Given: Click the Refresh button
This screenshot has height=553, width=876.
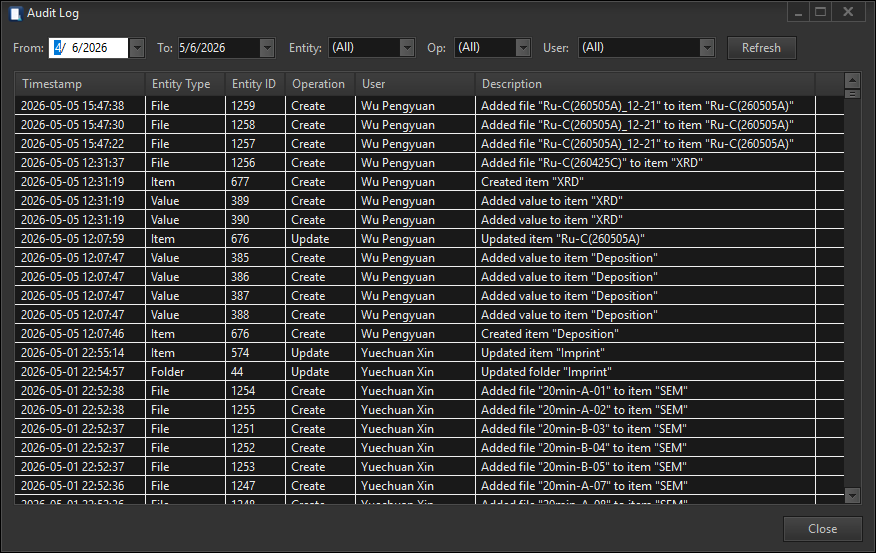Looking at the screenshot, I should (x=761, y=48).
